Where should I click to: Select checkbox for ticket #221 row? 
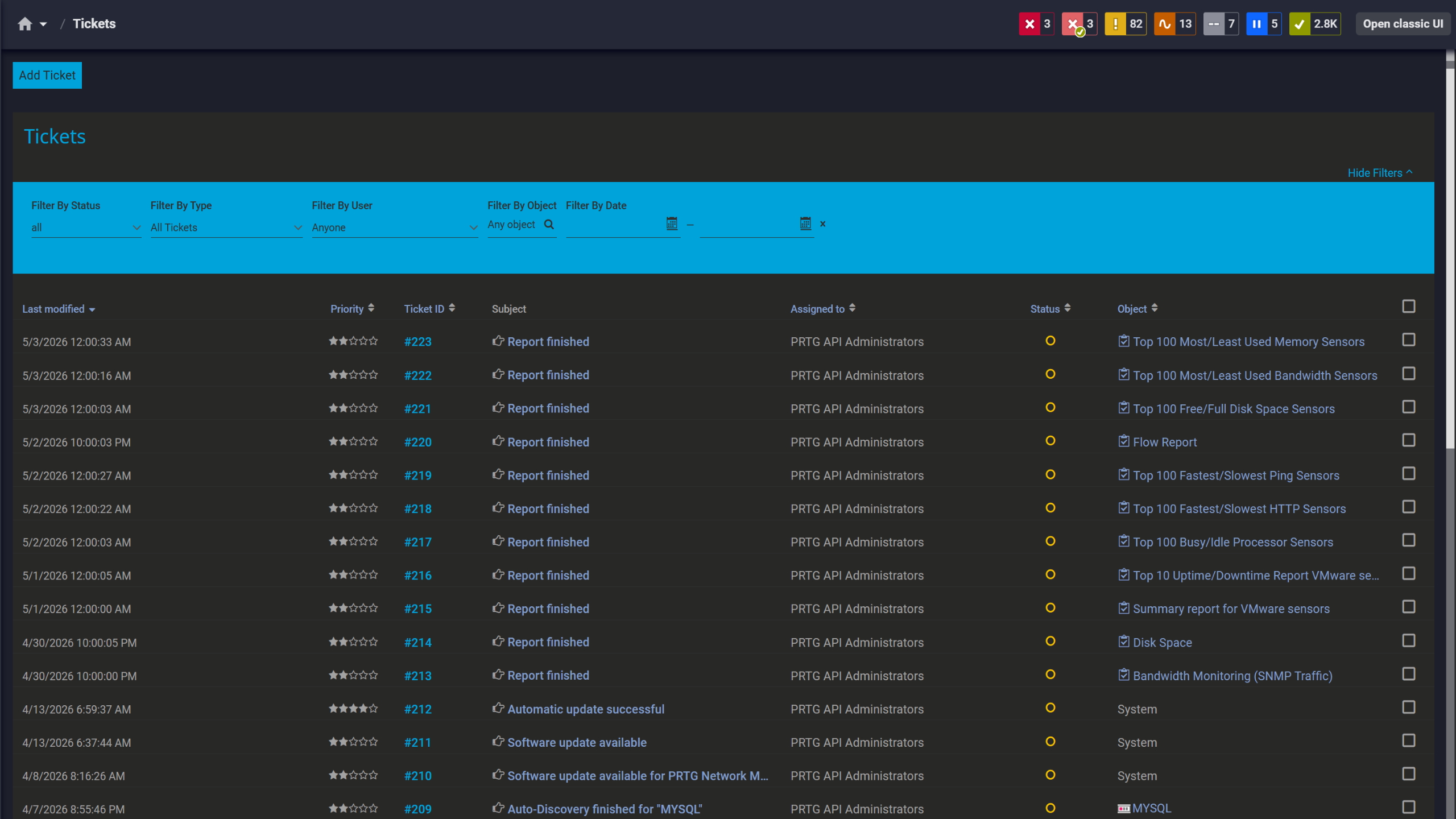[1408, 407]
